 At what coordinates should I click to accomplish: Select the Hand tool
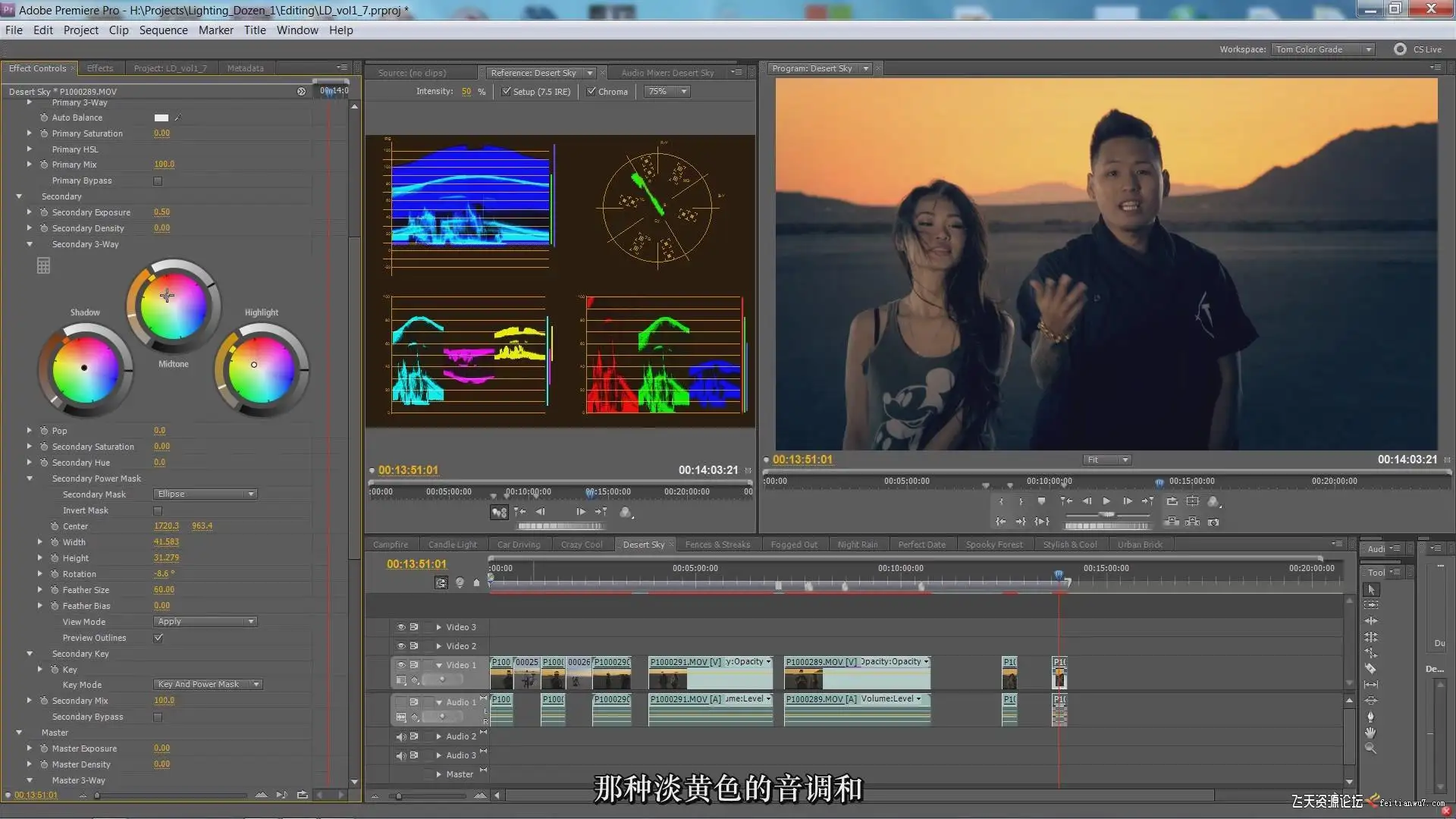[1370, 732]
